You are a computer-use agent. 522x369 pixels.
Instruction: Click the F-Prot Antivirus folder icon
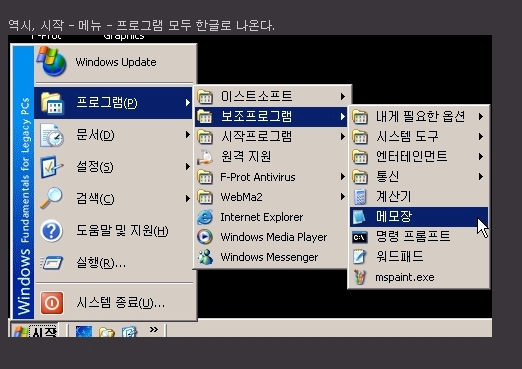(205, 177)
